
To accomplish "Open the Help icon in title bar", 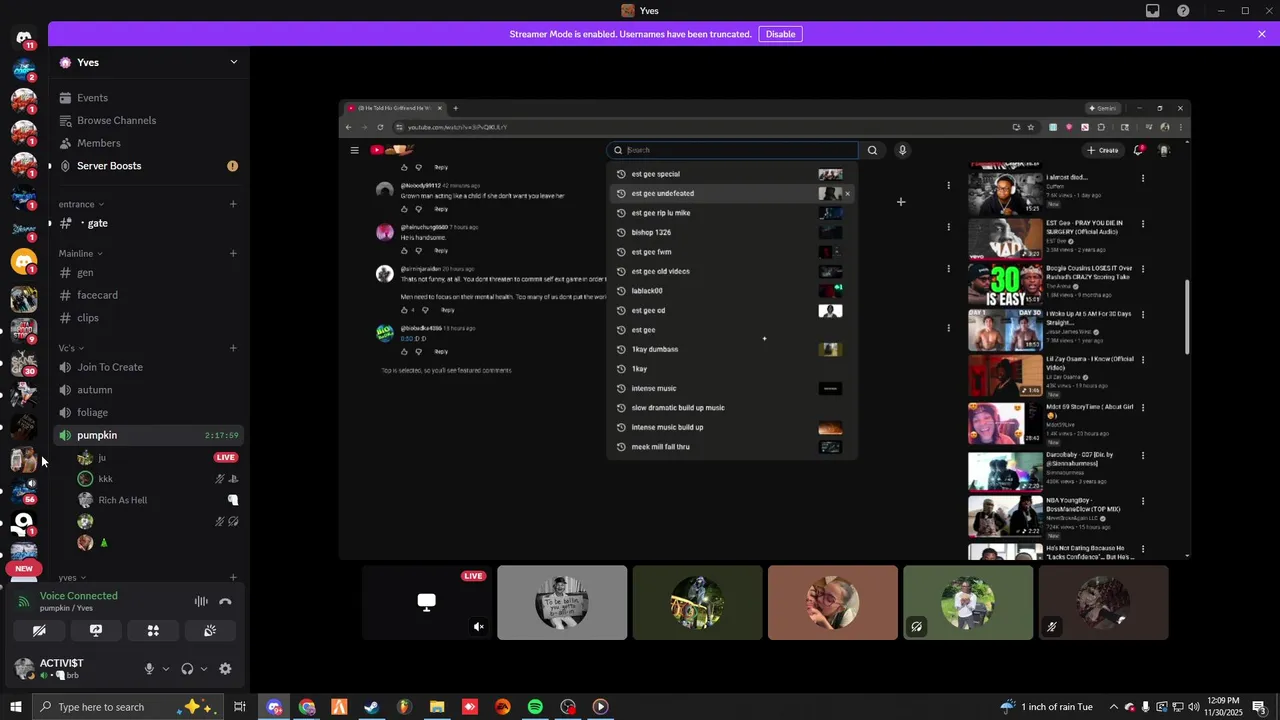I will tap(1184, 11).
